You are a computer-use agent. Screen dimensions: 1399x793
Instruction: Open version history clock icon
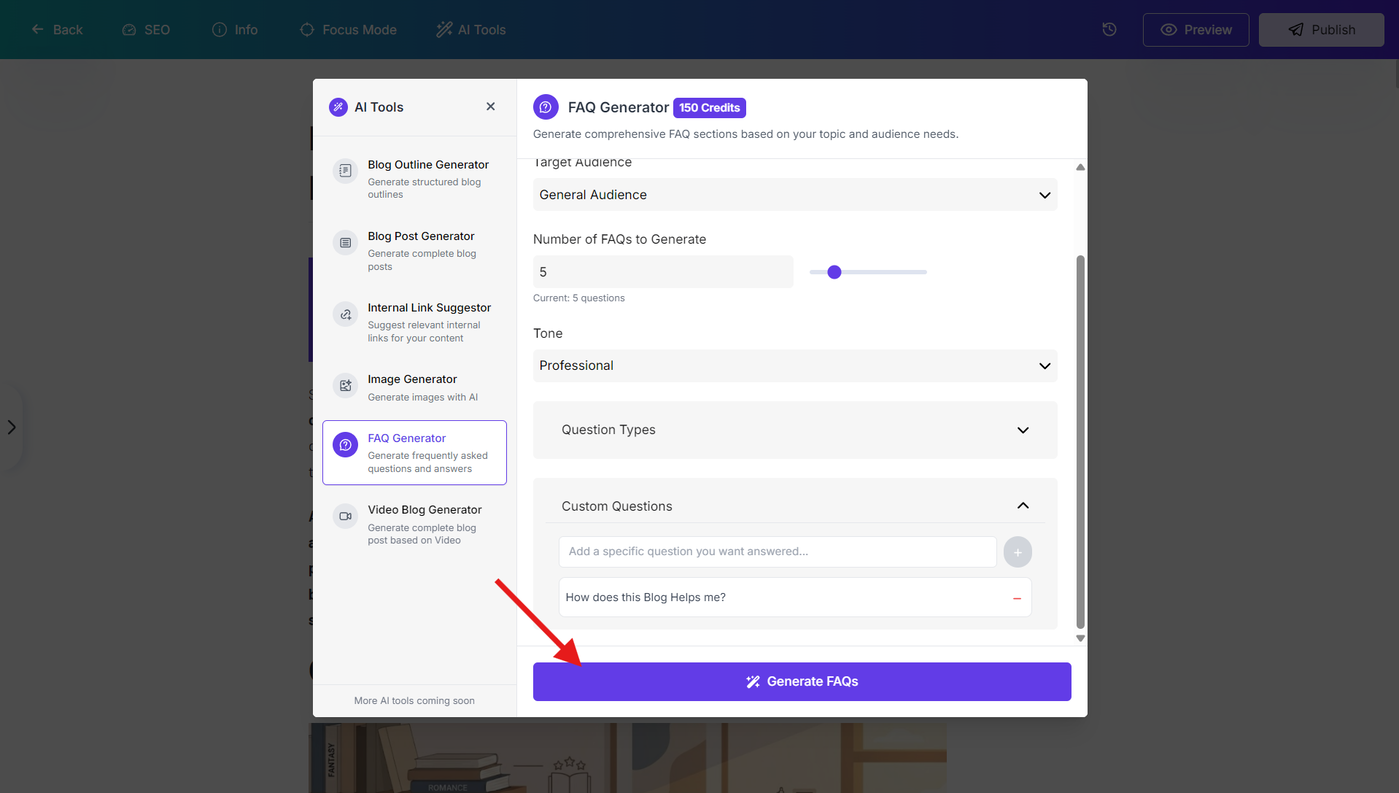1109,30
